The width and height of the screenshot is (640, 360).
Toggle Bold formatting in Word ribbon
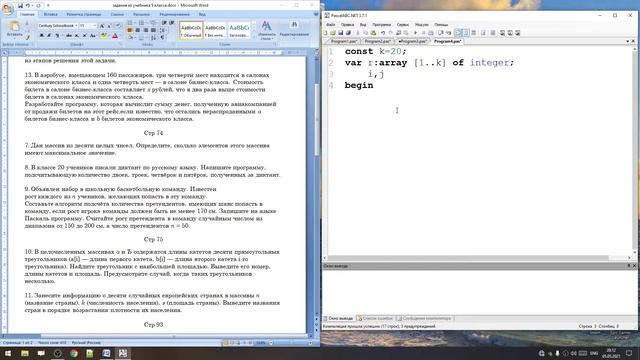41,36
